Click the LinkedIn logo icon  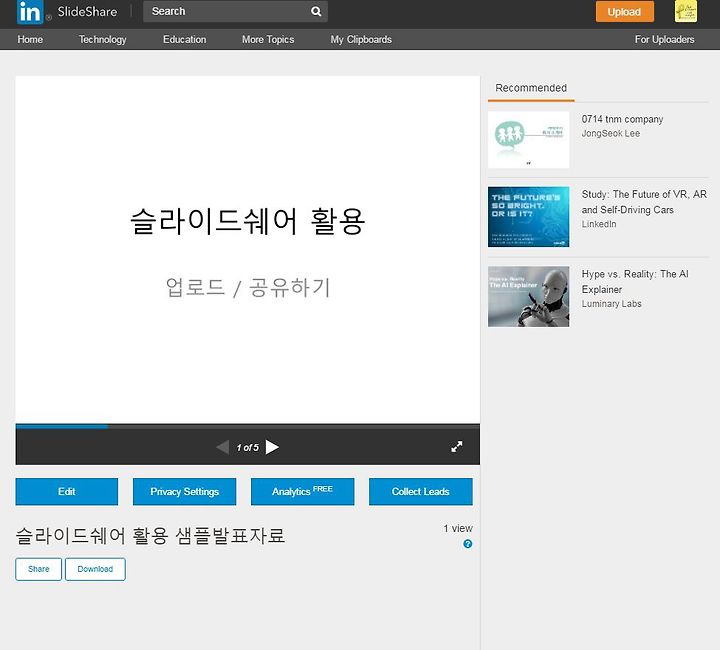(30, 11)
